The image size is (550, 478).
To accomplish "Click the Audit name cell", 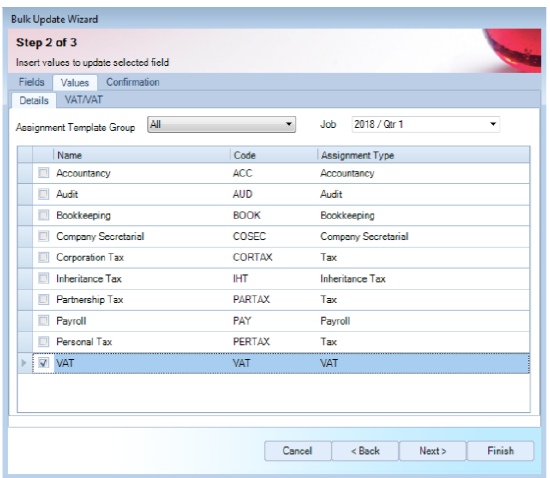I will coord(142,194).
